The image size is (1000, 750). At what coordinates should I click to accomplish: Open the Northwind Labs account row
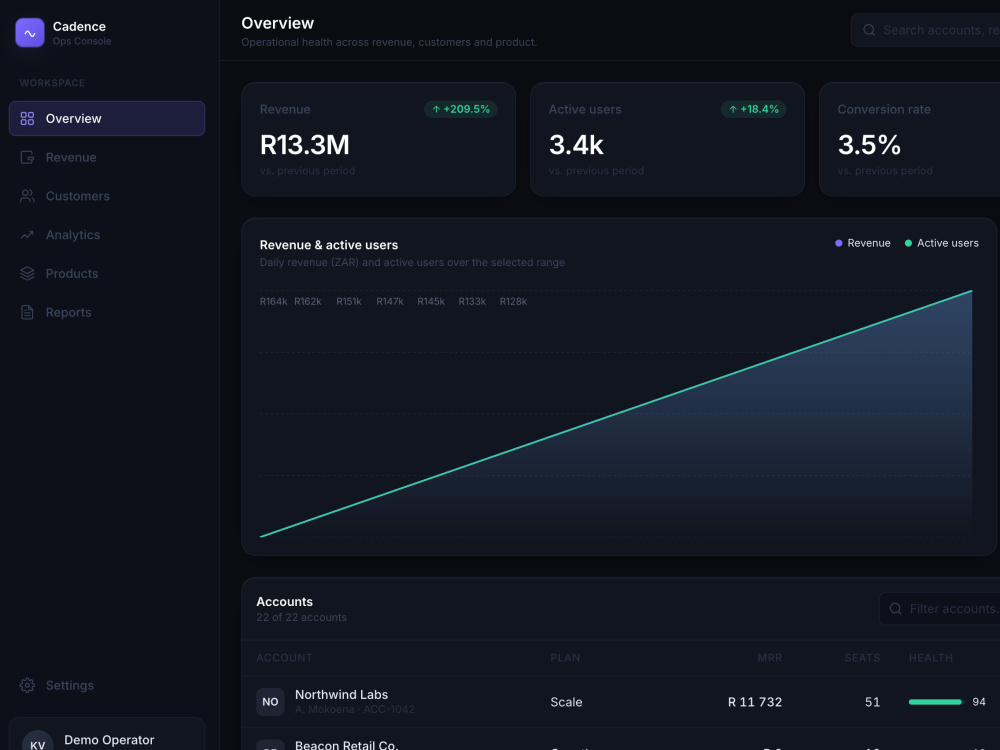click(x=621, y=702)
